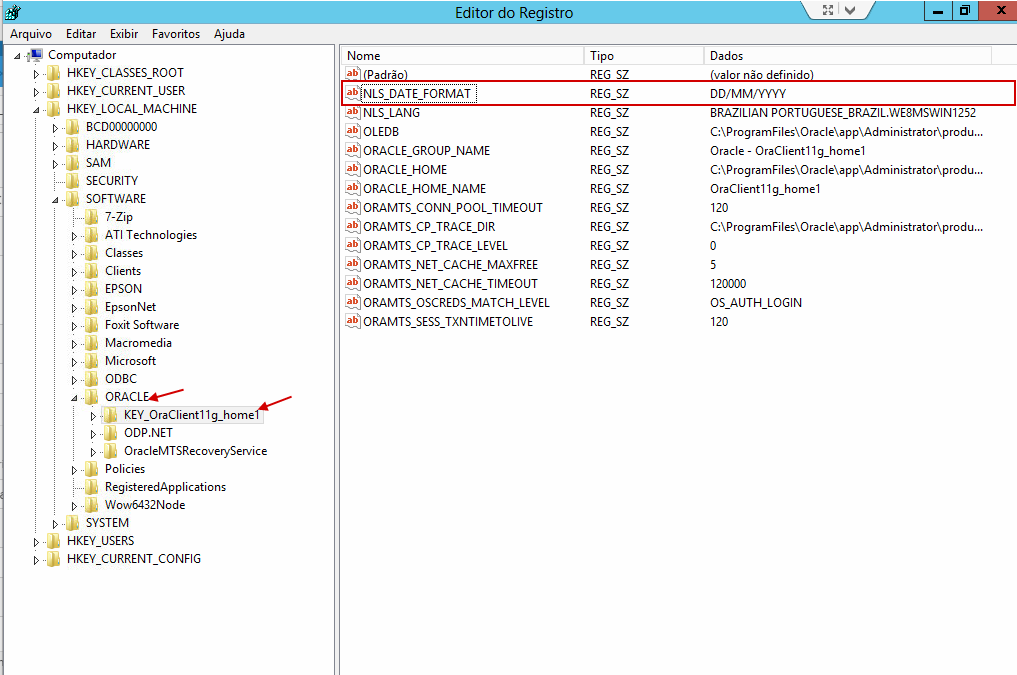This screenshot has height=675, width=1017.
Task: Click the RegisteredApplications folder icon
Action: (x=92, y=487)
